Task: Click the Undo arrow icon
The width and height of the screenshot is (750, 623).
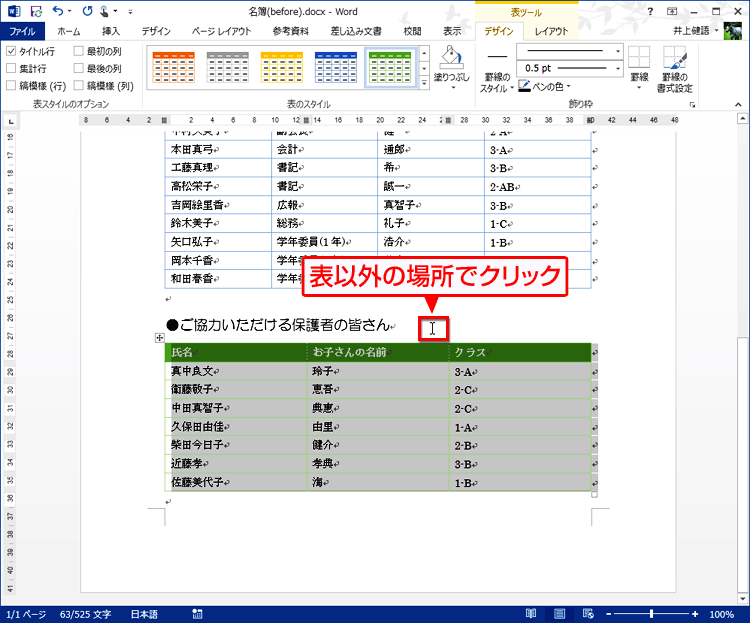Action: (x=58, y=11)
